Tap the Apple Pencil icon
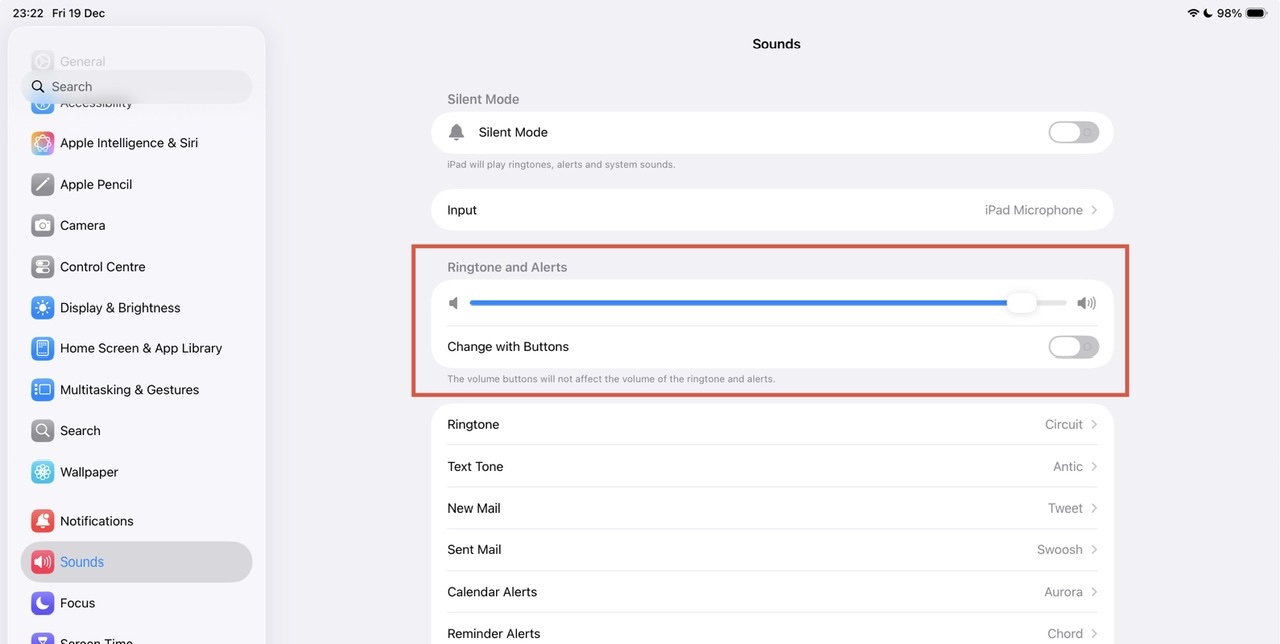Viewport: 1280px width, 644px height. [x=42, y=184]
